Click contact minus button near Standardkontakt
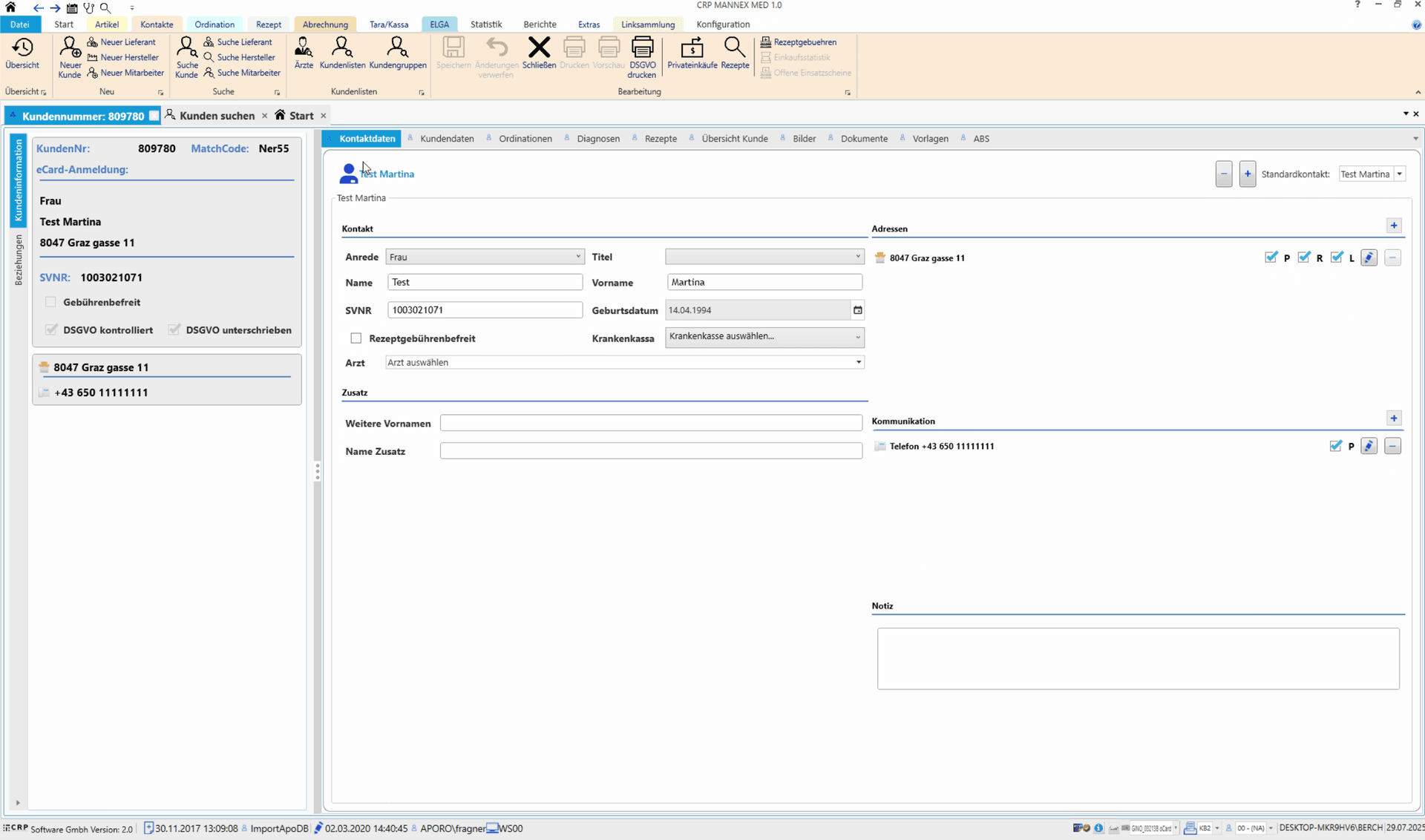Viewport: 1425px width, 840px height. click(1224, 174)
